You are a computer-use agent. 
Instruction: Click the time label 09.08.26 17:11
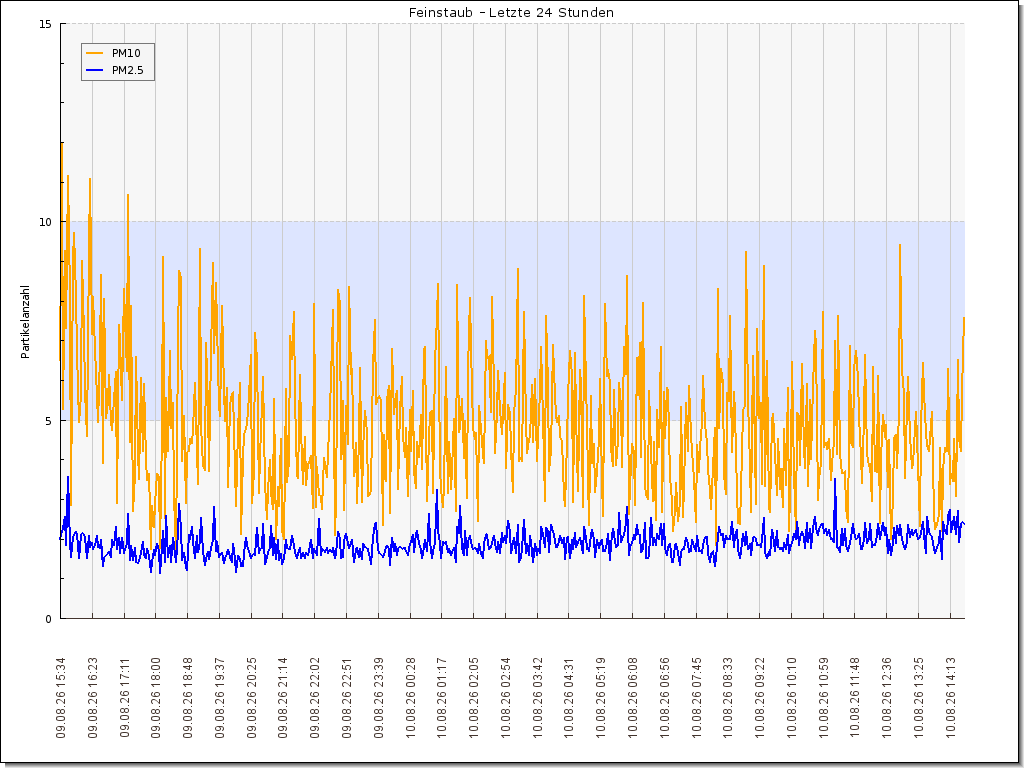point(125,697)
